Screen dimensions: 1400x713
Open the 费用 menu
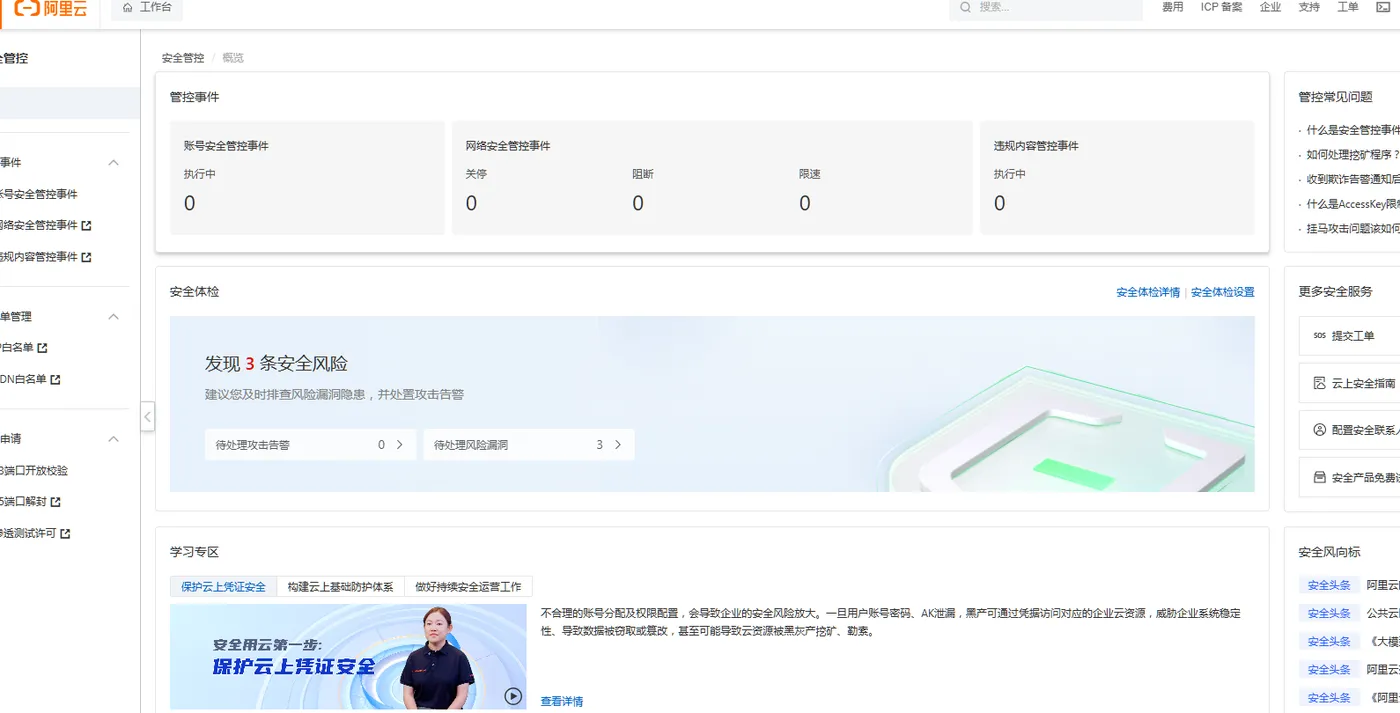point(1173,7)
